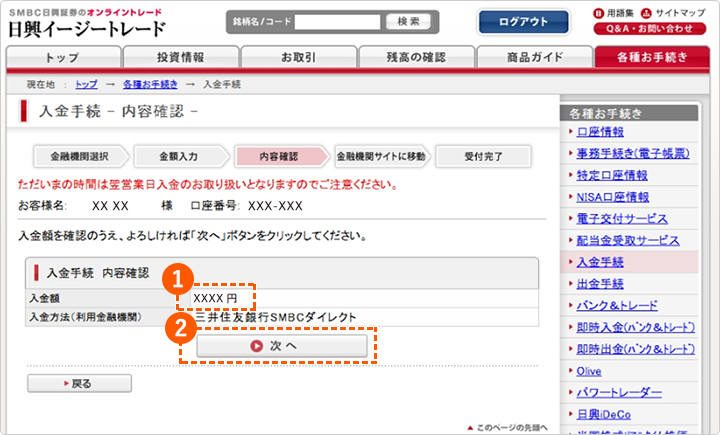720x435 pixels.
Task: Switch to the お取引 tab
Action: (x=298, y=57)
